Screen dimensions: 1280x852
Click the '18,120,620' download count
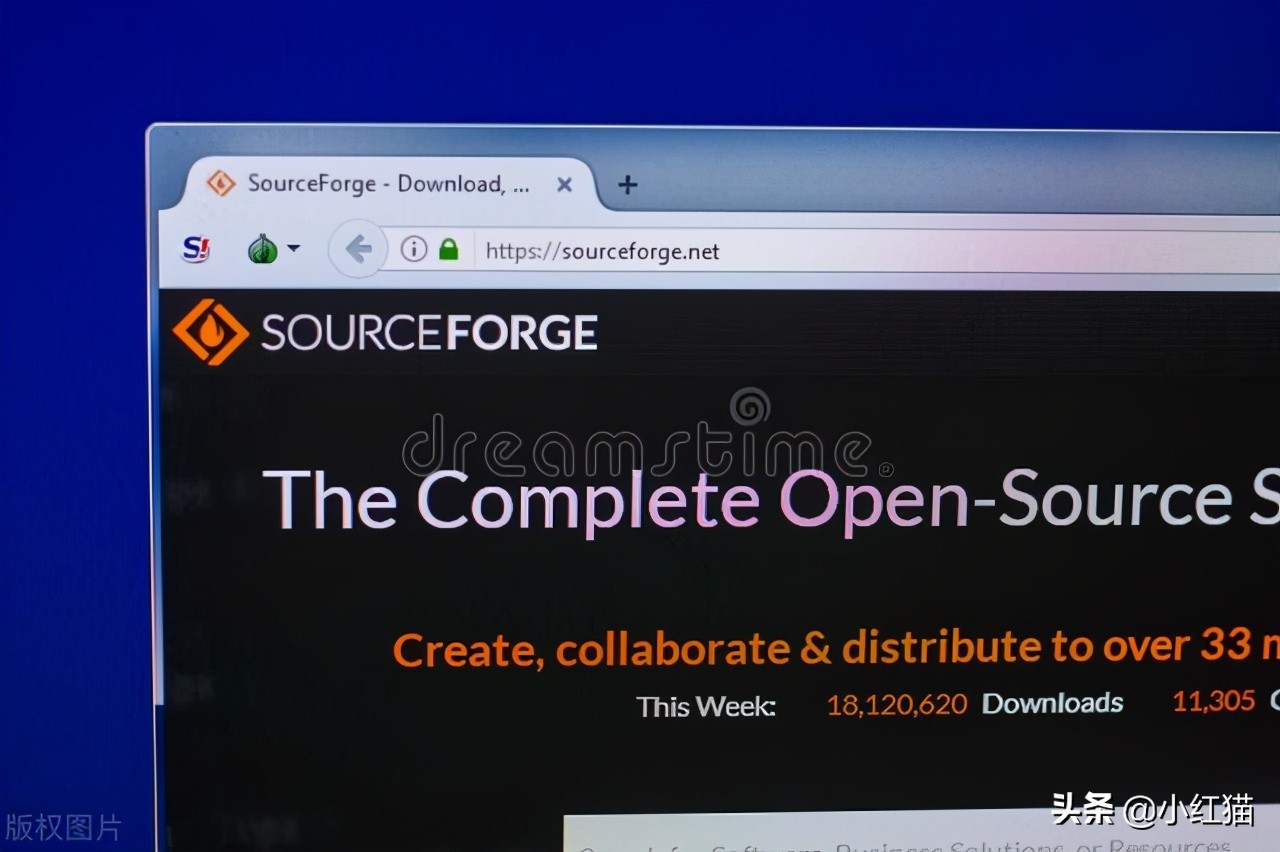pyautogui.click(x=897, y=704)
